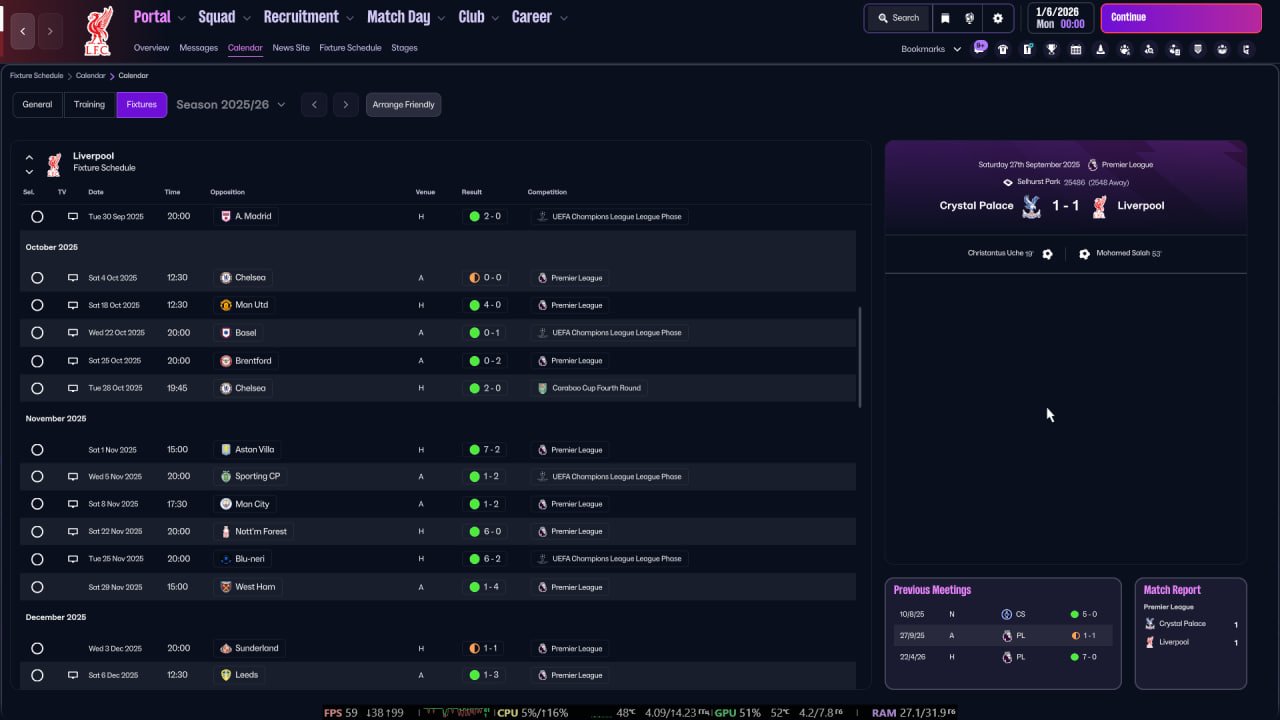Screen dimensions: 1280x720
Task: Switch to the General calendar view
Action: (37, 105)
